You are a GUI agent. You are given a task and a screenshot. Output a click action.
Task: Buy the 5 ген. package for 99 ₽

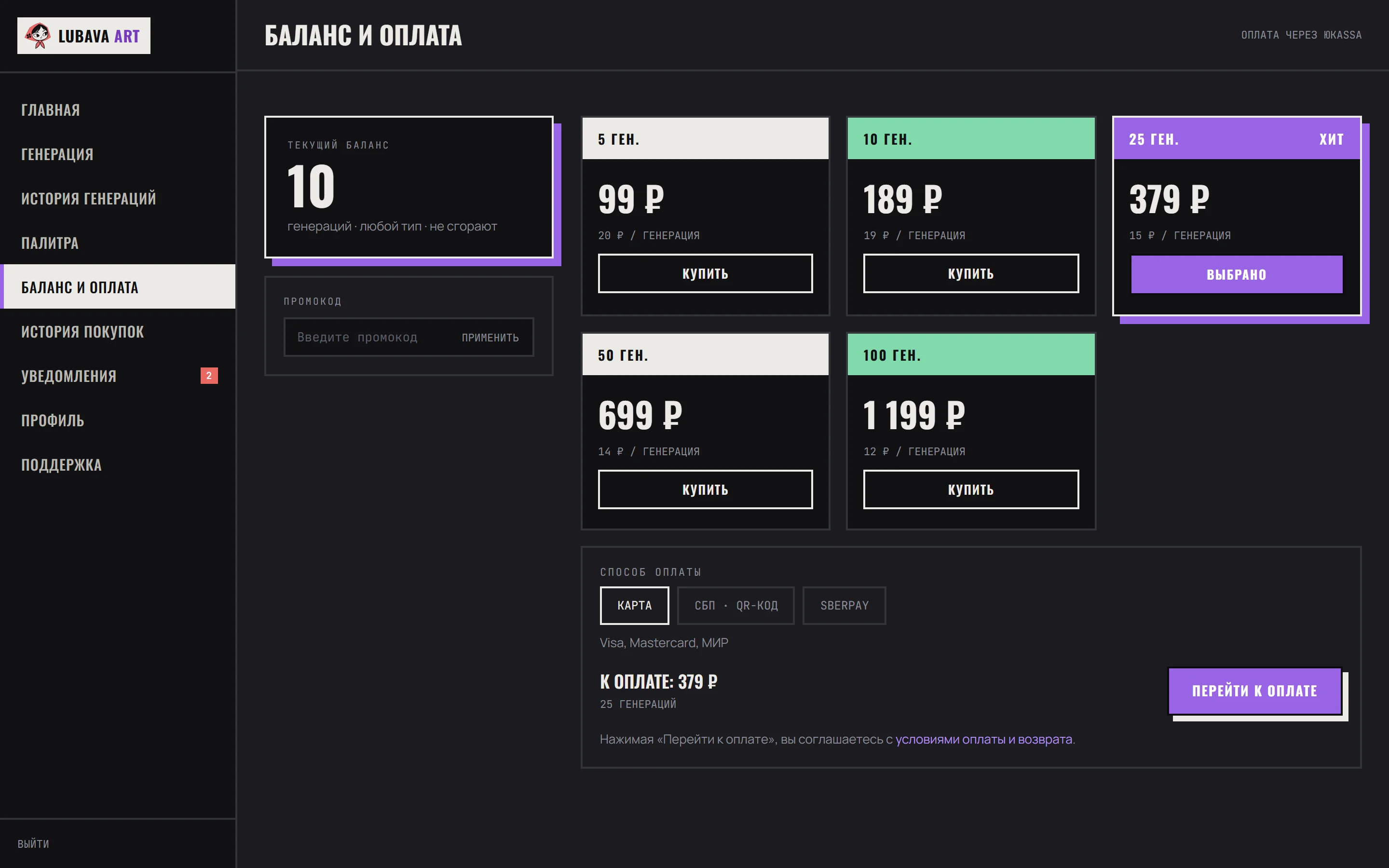coord(706,273)
